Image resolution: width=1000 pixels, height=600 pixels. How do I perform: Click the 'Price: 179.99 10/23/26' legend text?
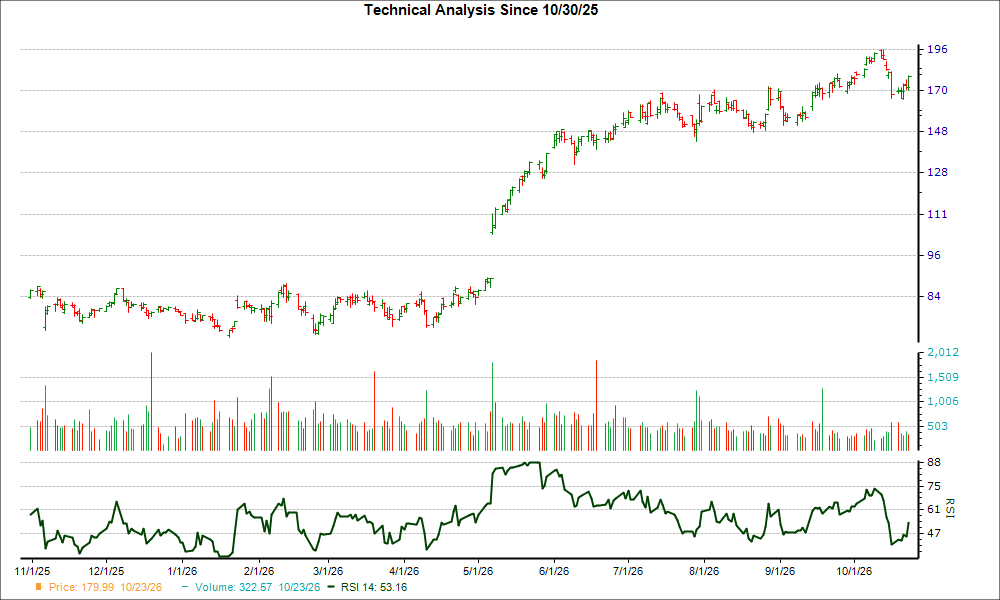[105, 587]
